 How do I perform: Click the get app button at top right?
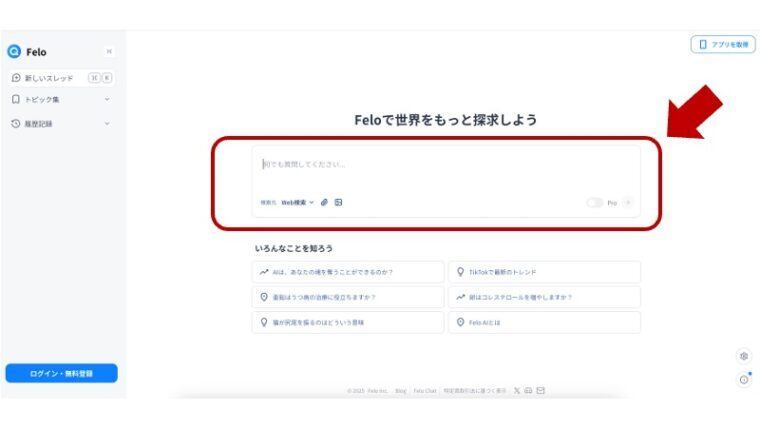pyautogui.click(x=723, y=44)
